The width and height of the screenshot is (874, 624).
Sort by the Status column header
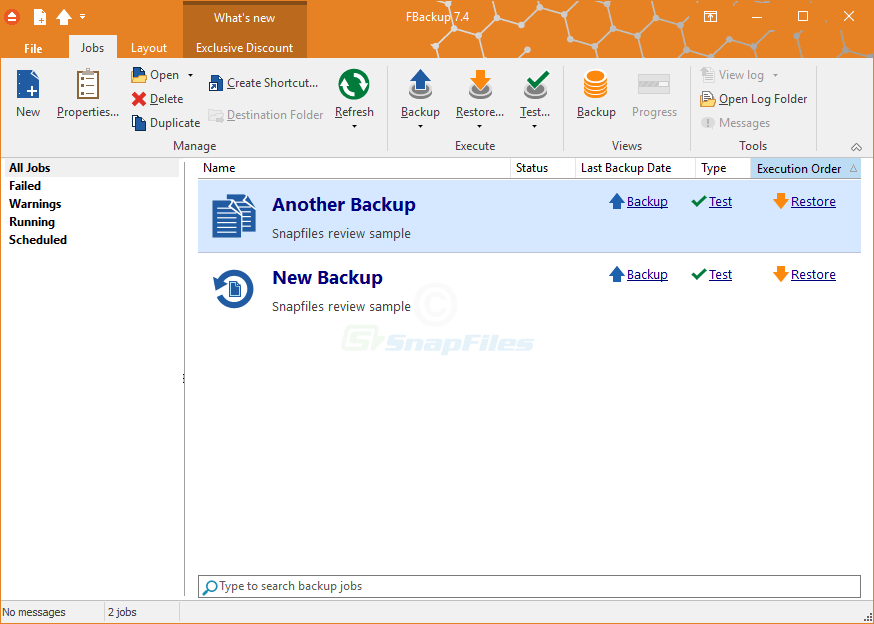pyautogui.click(x=543, y=168)
